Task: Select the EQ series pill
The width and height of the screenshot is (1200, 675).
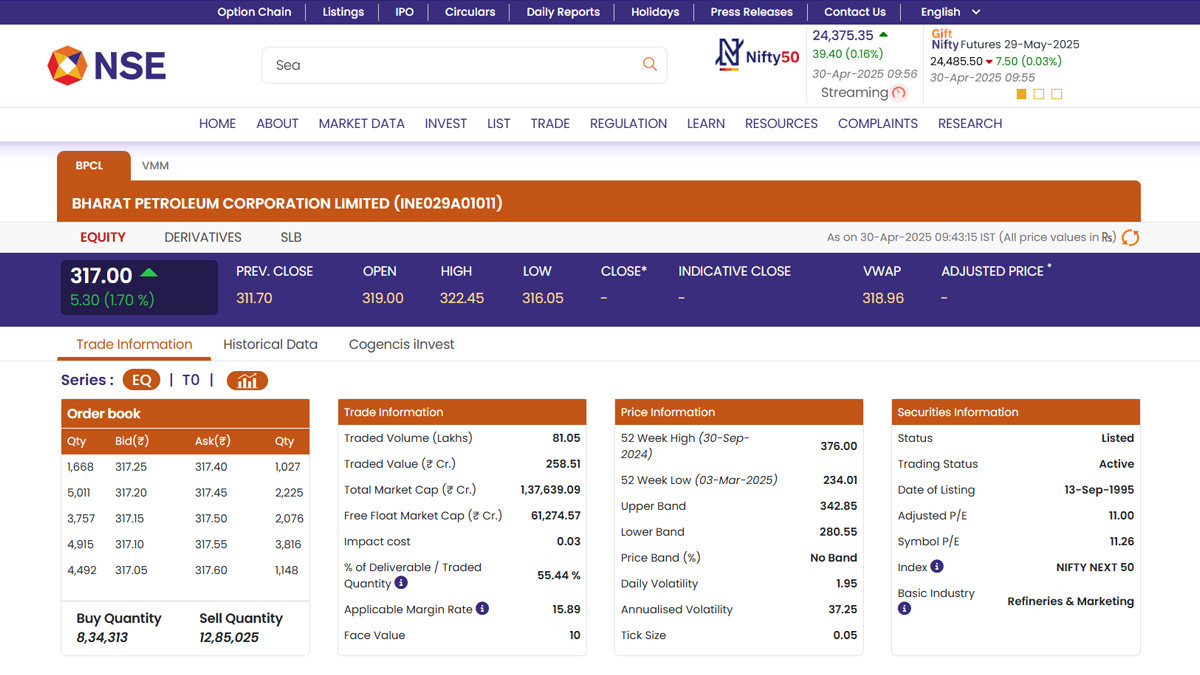Action: [x=141, y=380]
